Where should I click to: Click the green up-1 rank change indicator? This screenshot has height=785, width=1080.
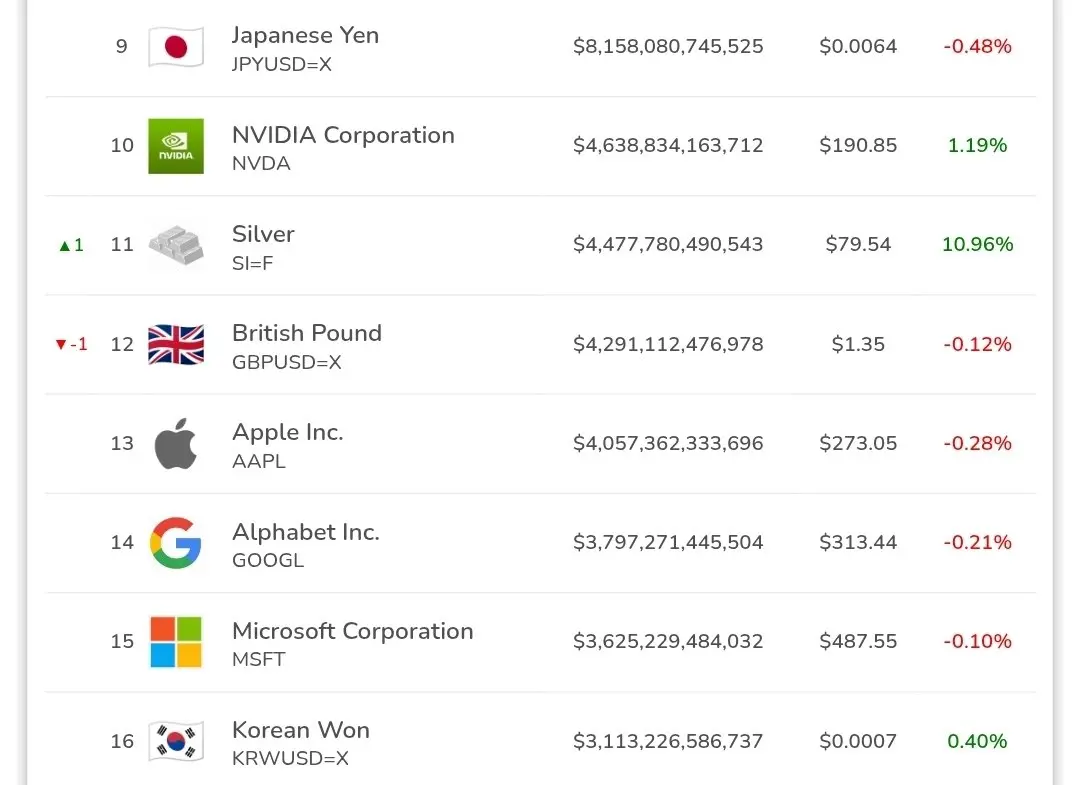point(71,245)
